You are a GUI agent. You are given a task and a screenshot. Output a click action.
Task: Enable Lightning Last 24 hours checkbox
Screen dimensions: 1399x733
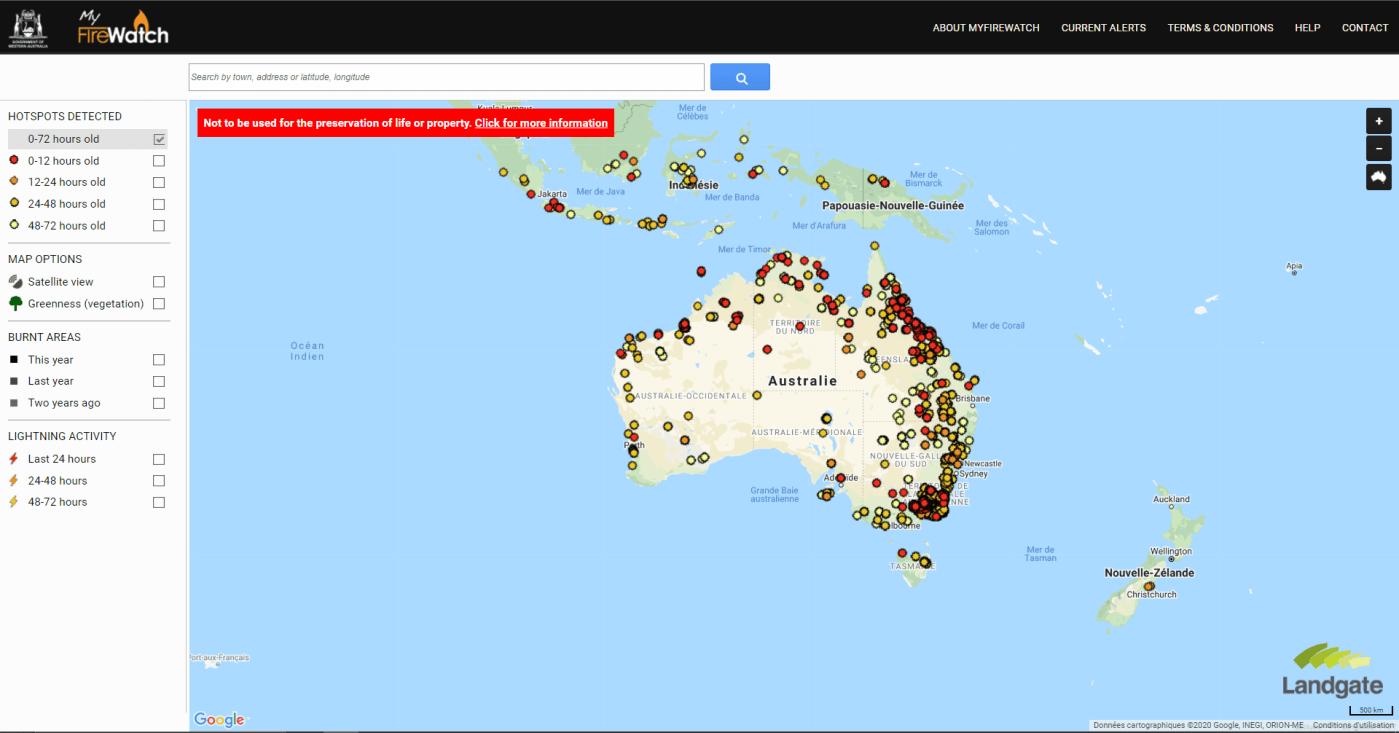point(159,460)
